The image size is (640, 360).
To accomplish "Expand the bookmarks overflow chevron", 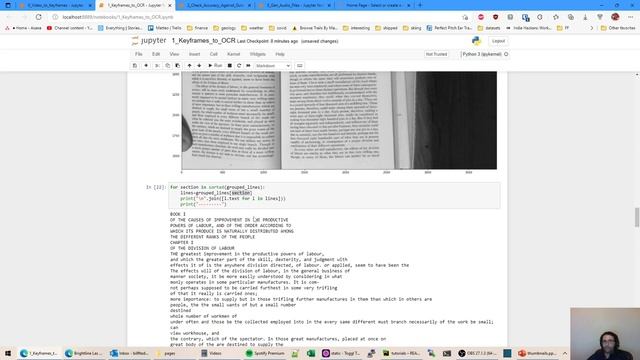I will [x=591, y=28].
